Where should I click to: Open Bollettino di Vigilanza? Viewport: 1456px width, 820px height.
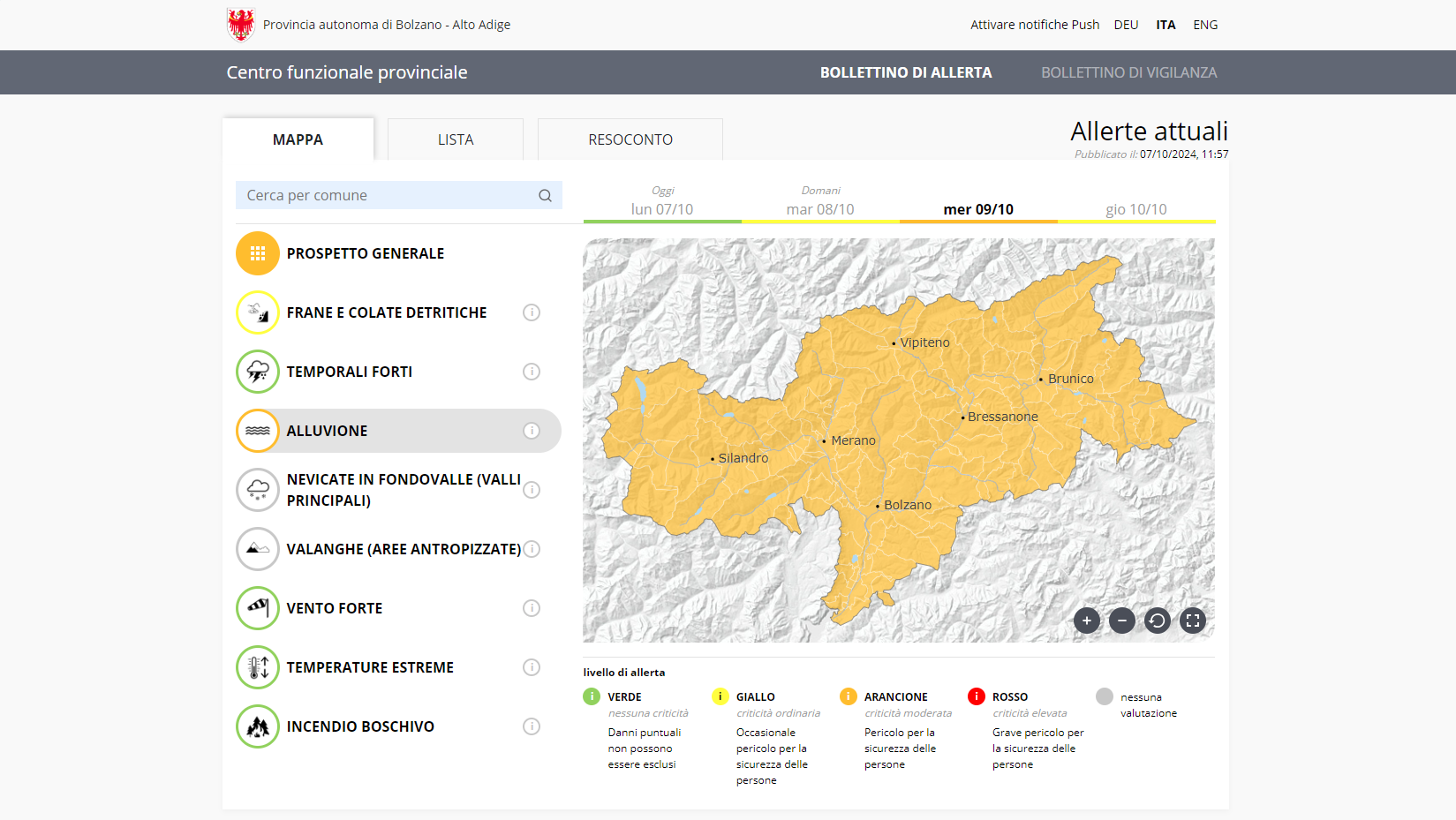[1128, 72]
